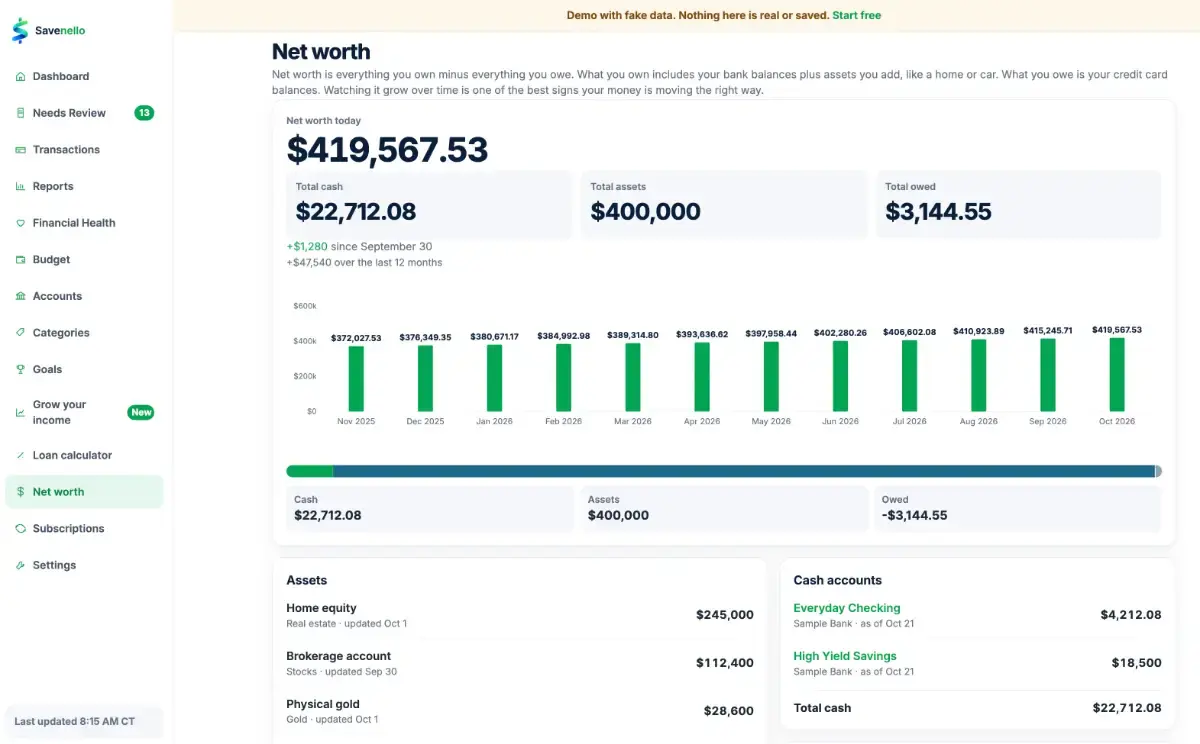Click the Reports bar chart icon
The width and height of the screenshot is (1200, 744).
pos(20,187)
